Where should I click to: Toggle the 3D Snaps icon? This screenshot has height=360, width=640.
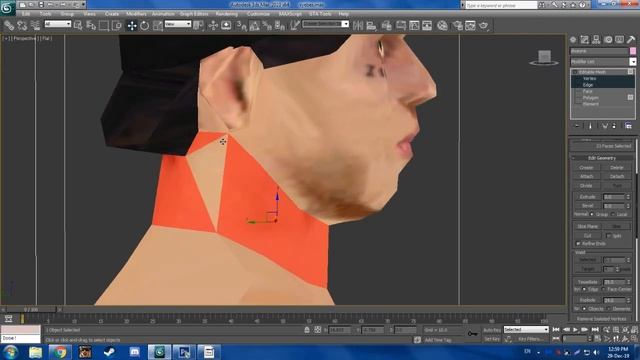click(241, 26)
